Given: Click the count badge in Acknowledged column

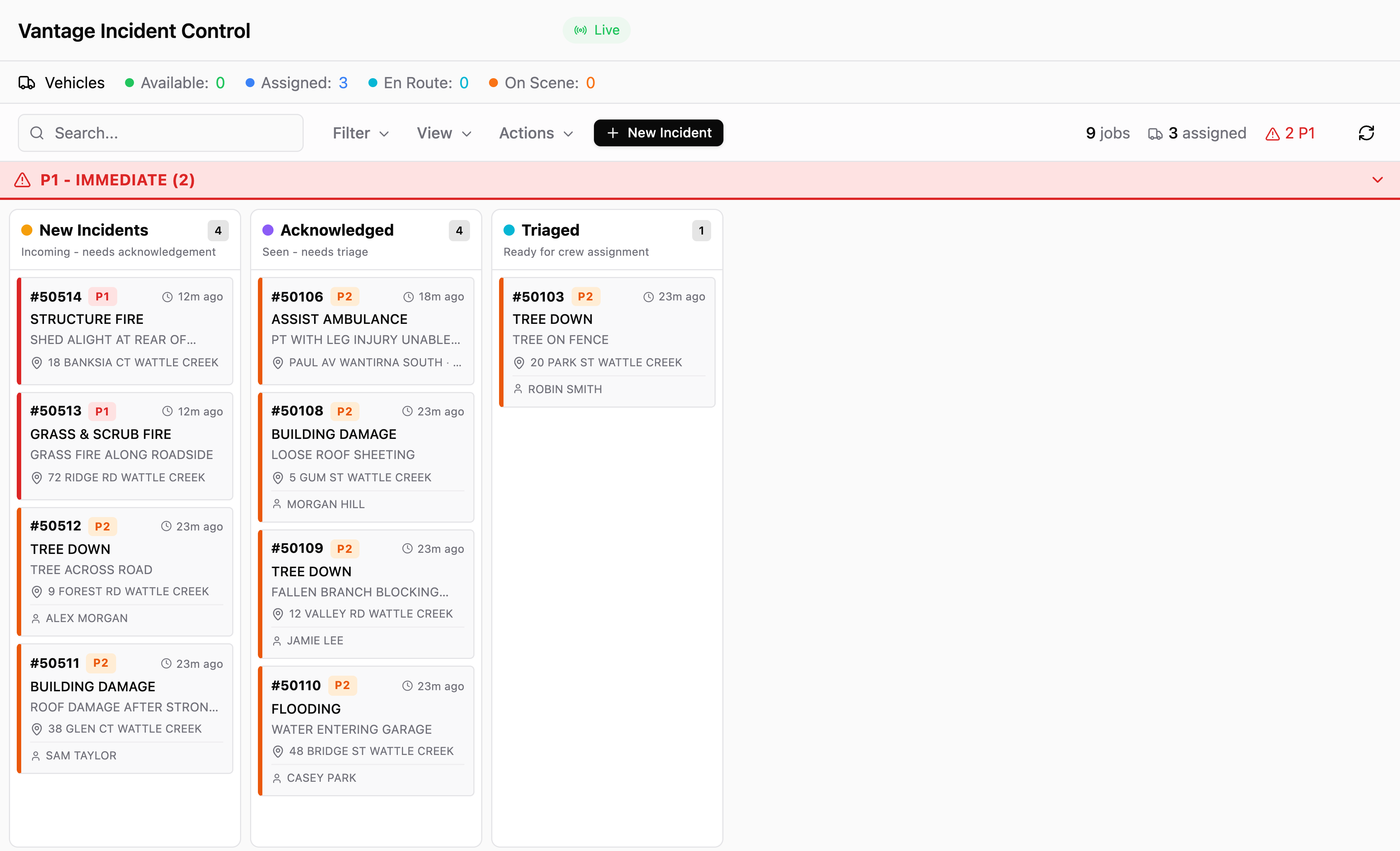Looking at the screenshot, I should [x=459, y=231].
